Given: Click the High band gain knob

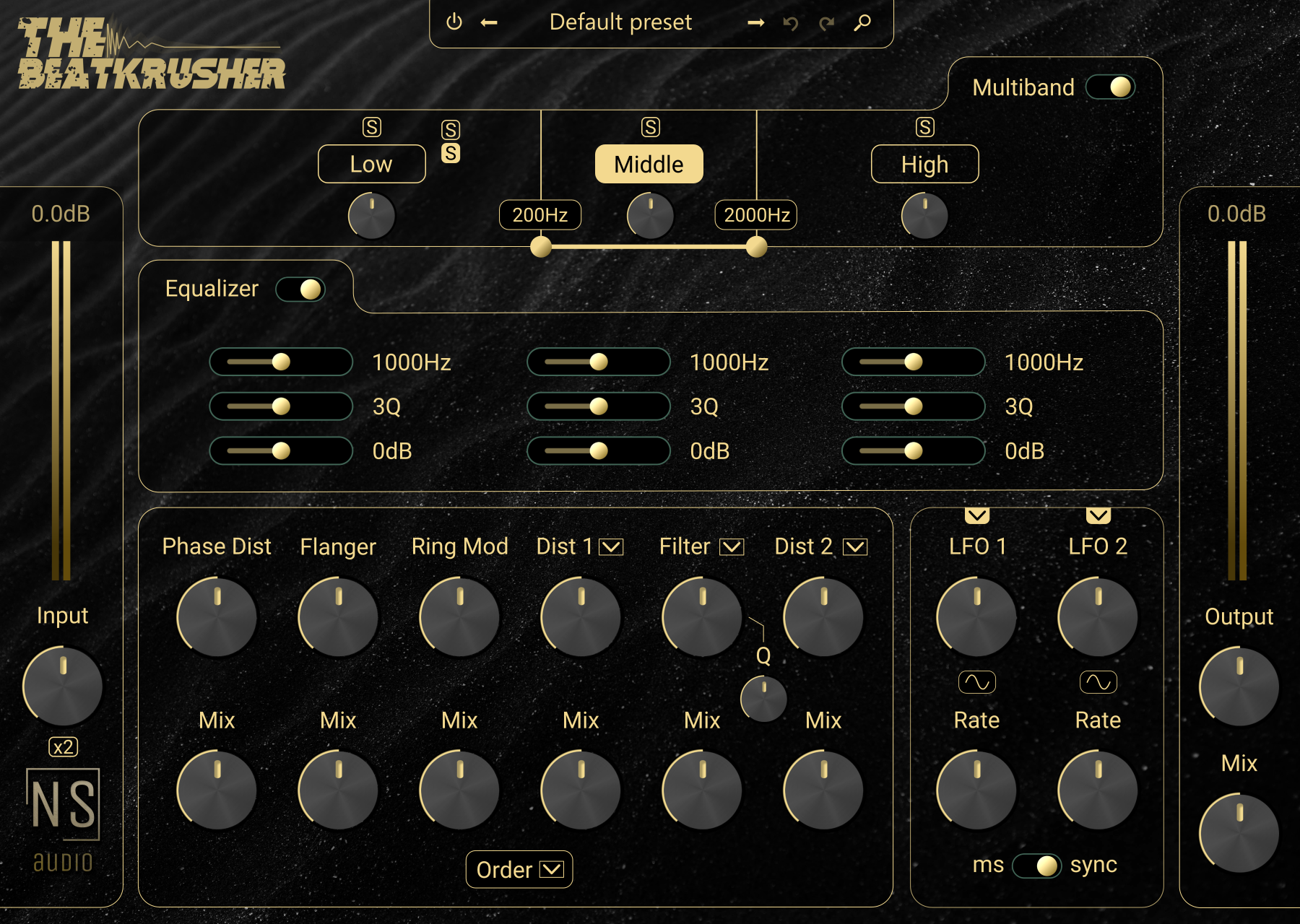Looking at the screenshot, I should coord(925,216).
